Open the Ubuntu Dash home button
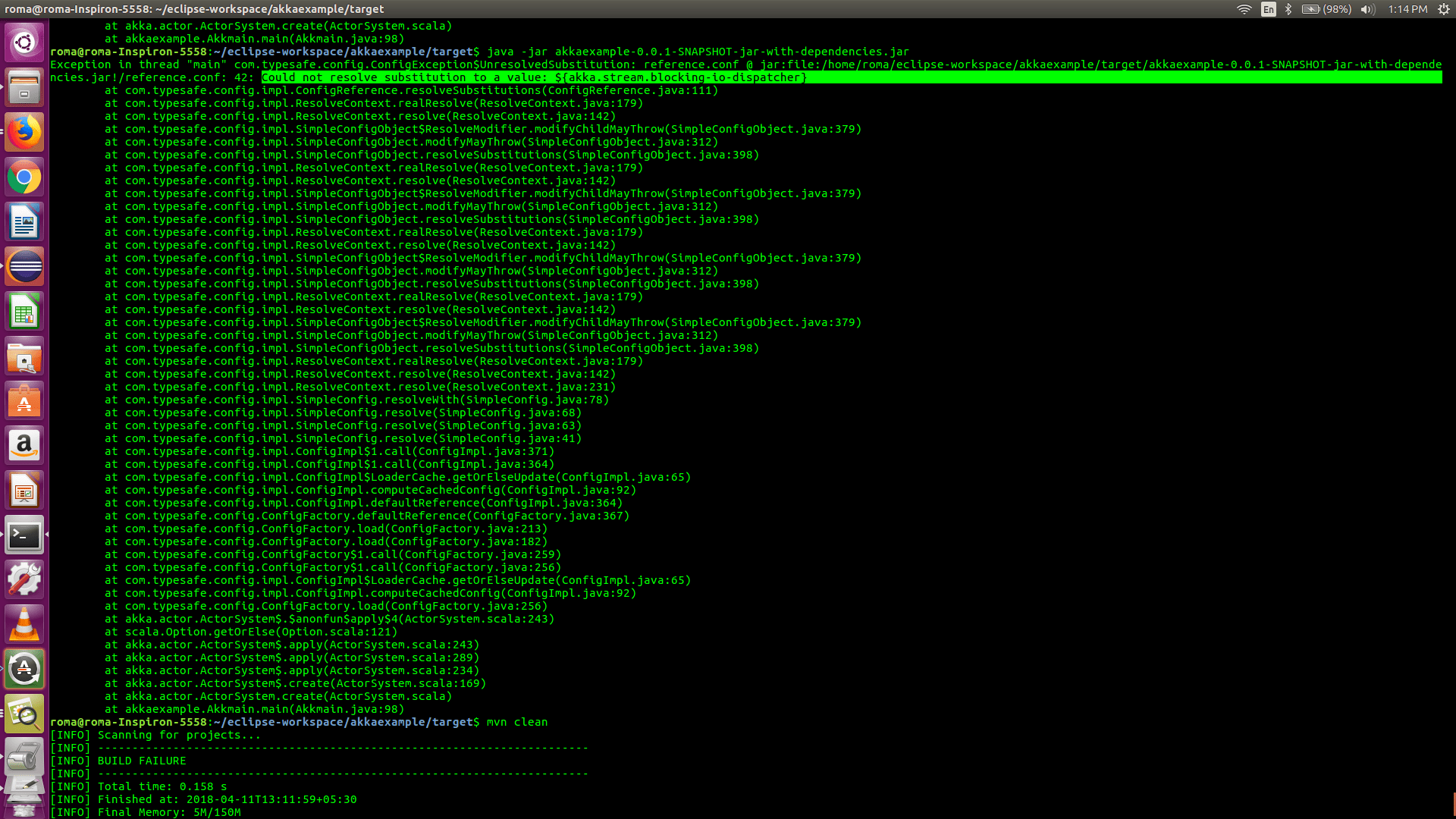 (x=24, y=42)
